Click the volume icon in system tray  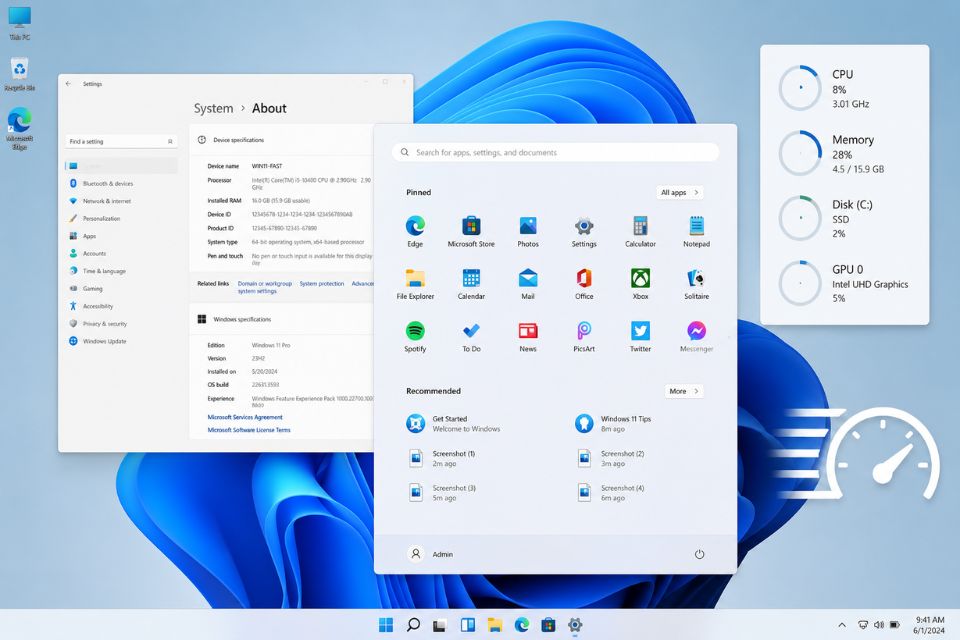click(x=879, y=625)
